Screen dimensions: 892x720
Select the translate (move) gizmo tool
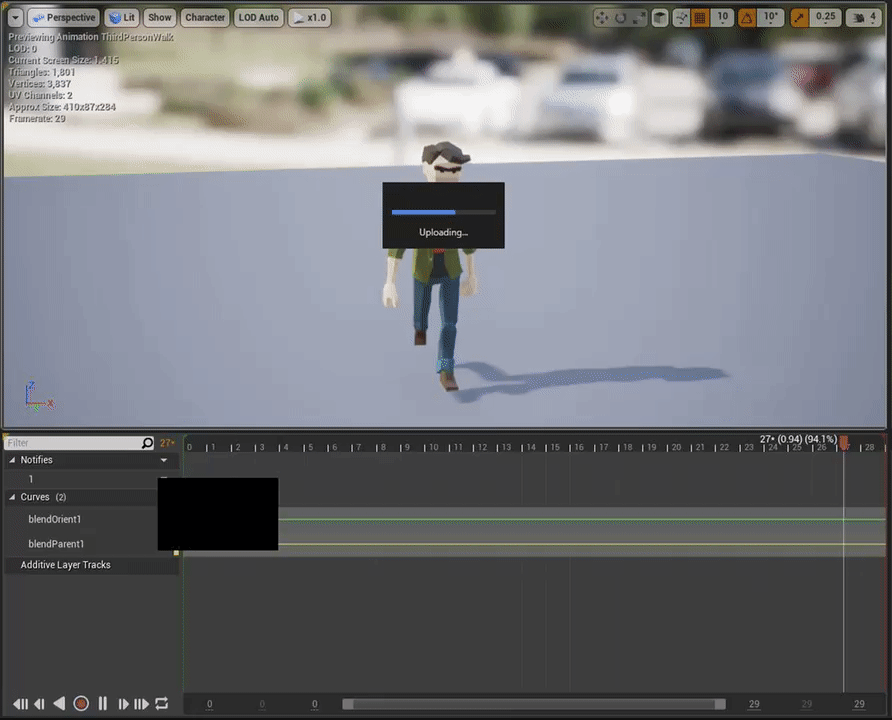coord(601,17)
